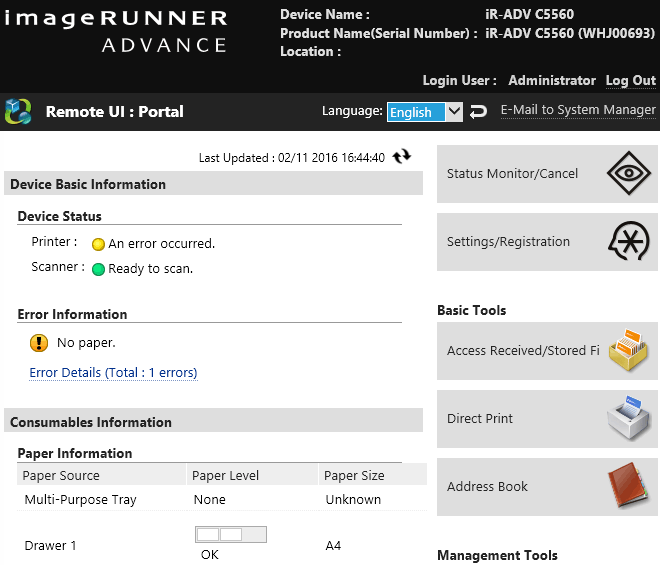
Task: Click the 'Management Tools' heading
Action: pyautogui.click(x=497, y=555)
